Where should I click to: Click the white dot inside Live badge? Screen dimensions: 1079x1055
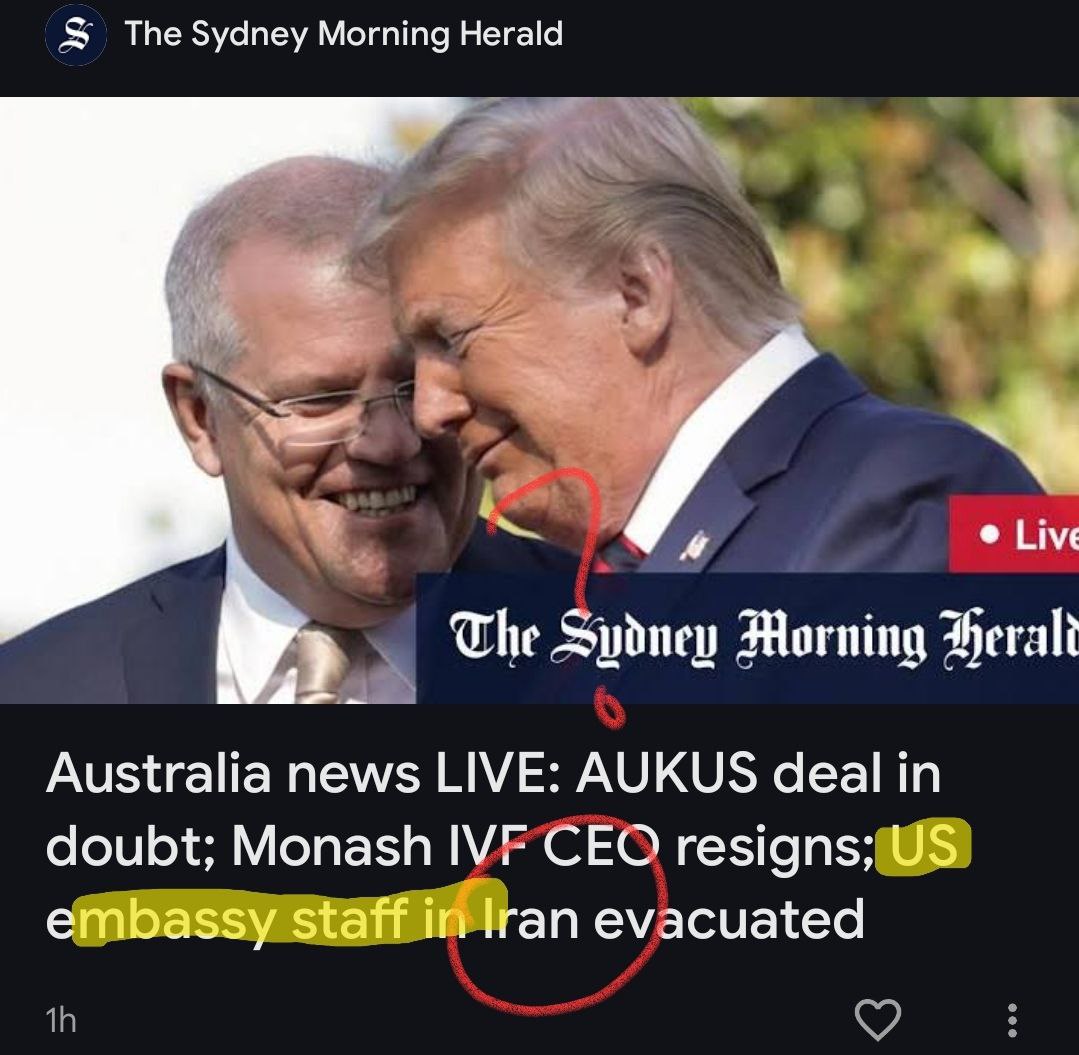(990, 534)
